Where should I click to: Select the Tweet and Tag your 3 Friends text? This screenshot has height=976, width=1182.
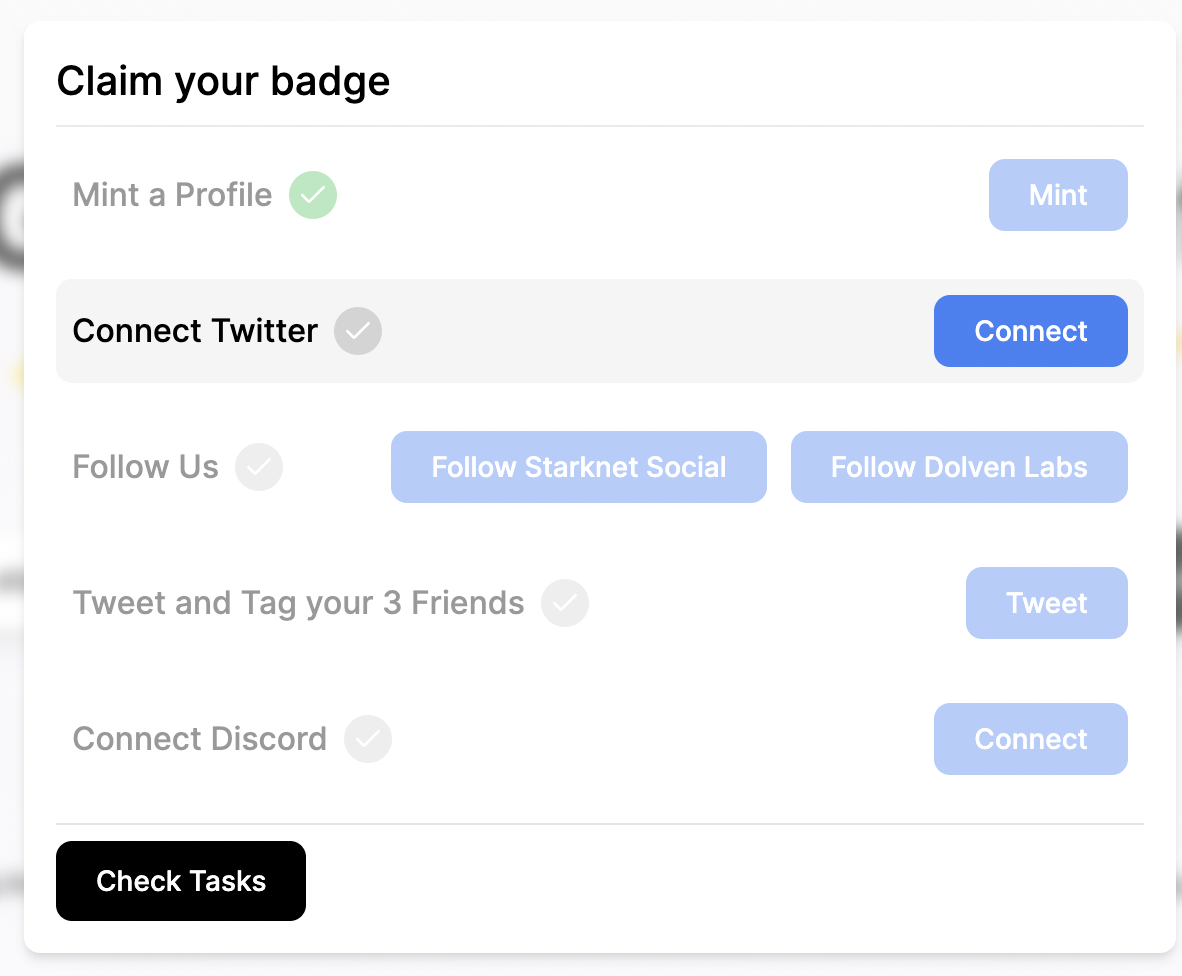coord(298,603)
